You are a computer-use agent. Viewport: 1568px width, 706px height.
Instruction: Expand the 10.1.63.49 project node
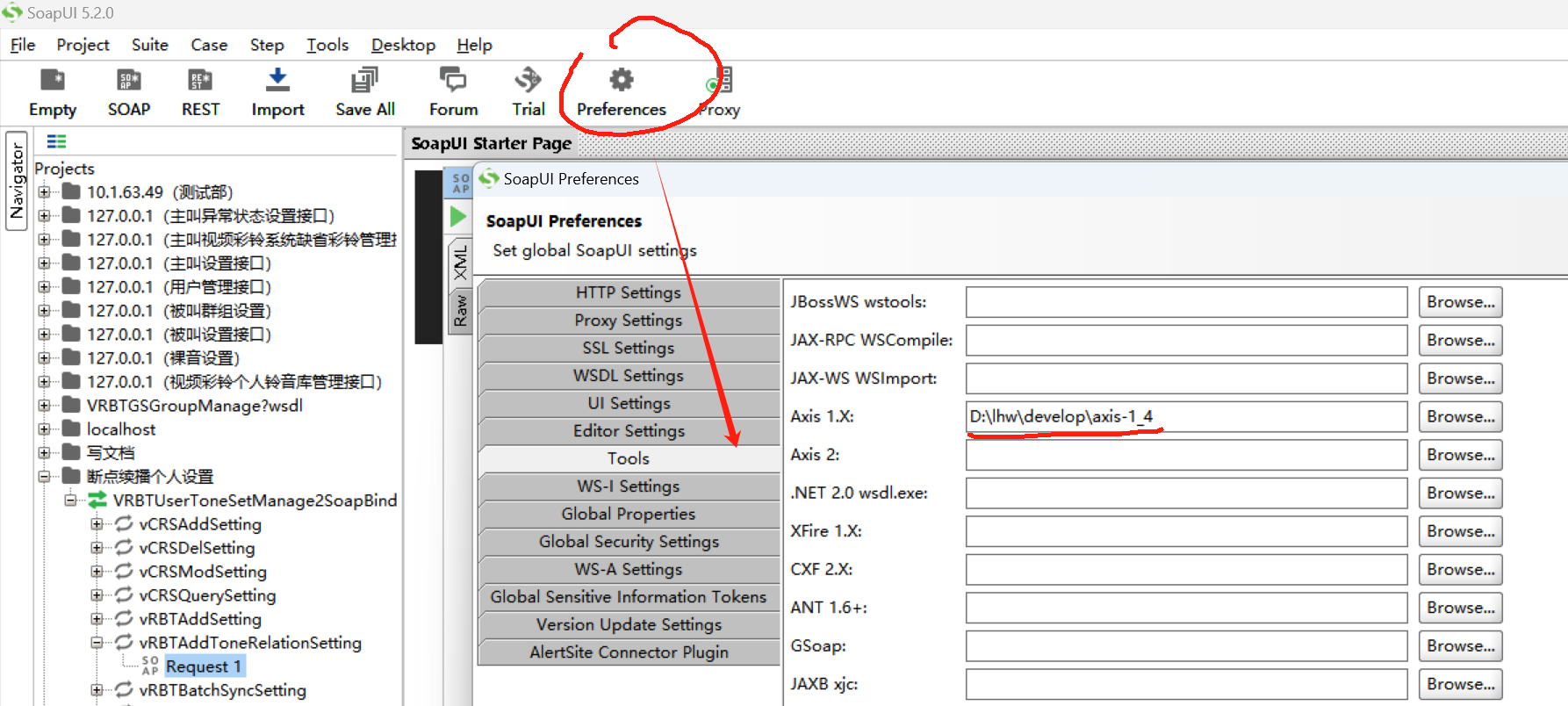(44, 191)
